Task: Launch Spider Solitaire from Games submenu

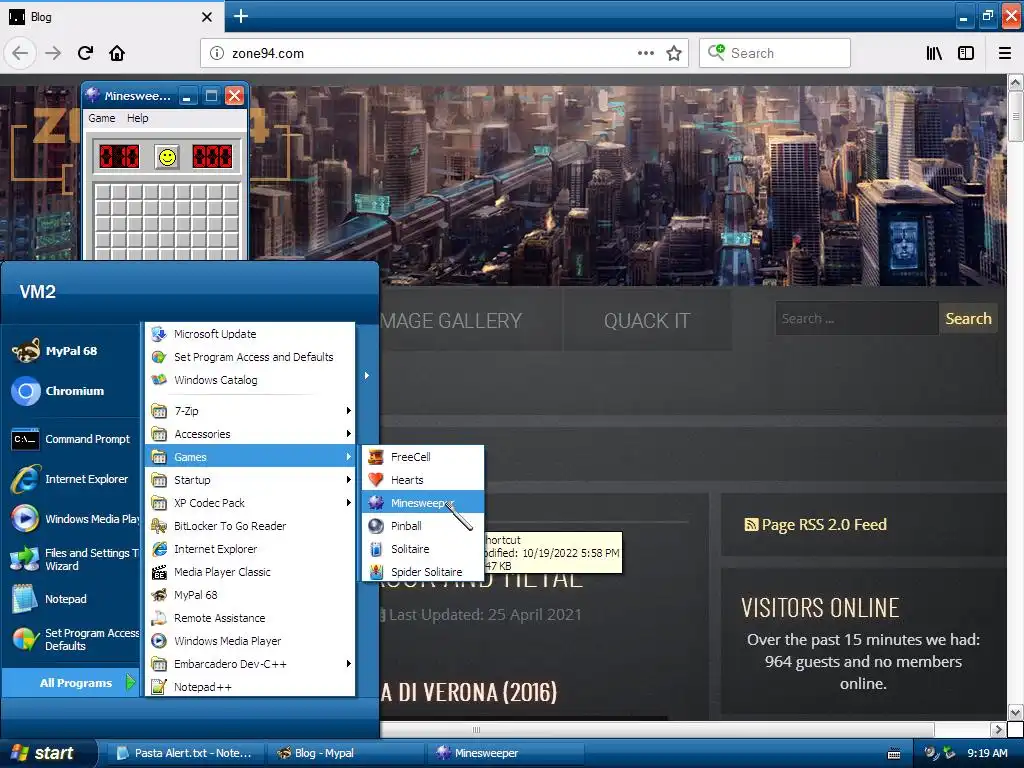Action: click(423, 572)
